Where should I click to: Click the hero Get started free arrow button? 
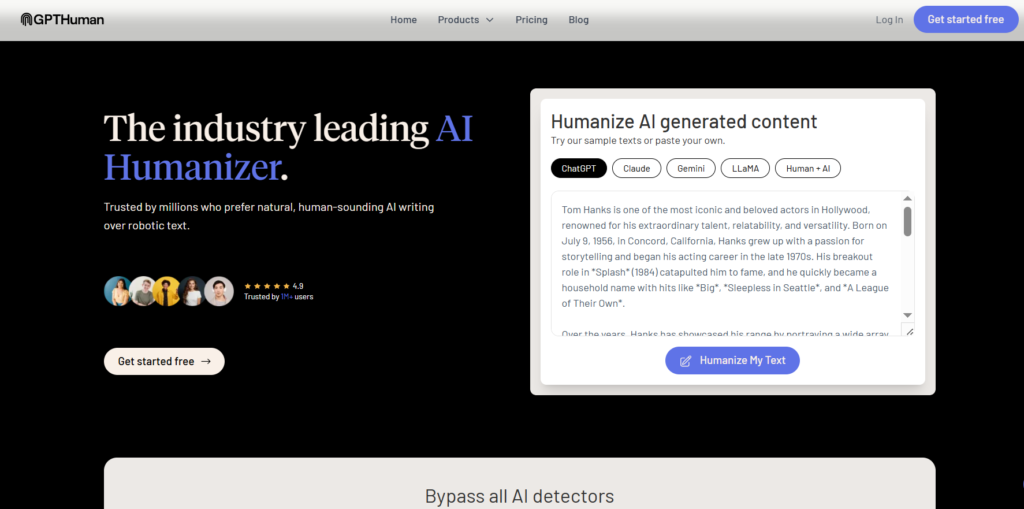tap(164, 361)
